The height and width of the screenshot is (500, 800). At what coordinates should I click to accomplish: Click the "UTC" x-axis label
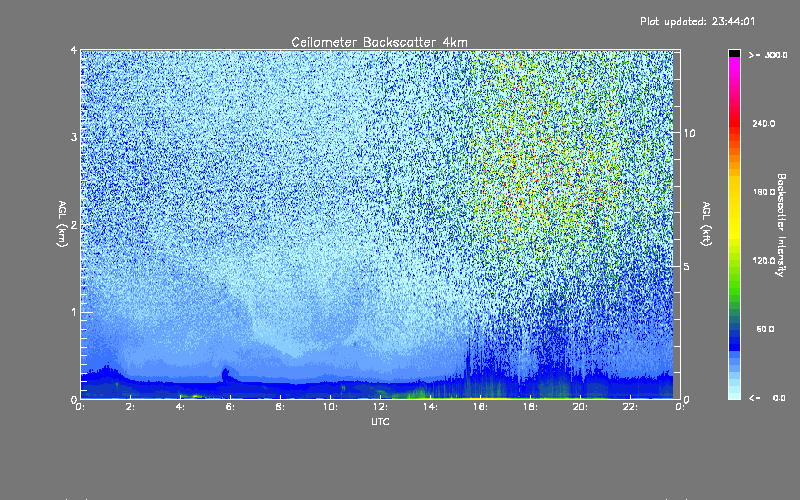point(380,421)
